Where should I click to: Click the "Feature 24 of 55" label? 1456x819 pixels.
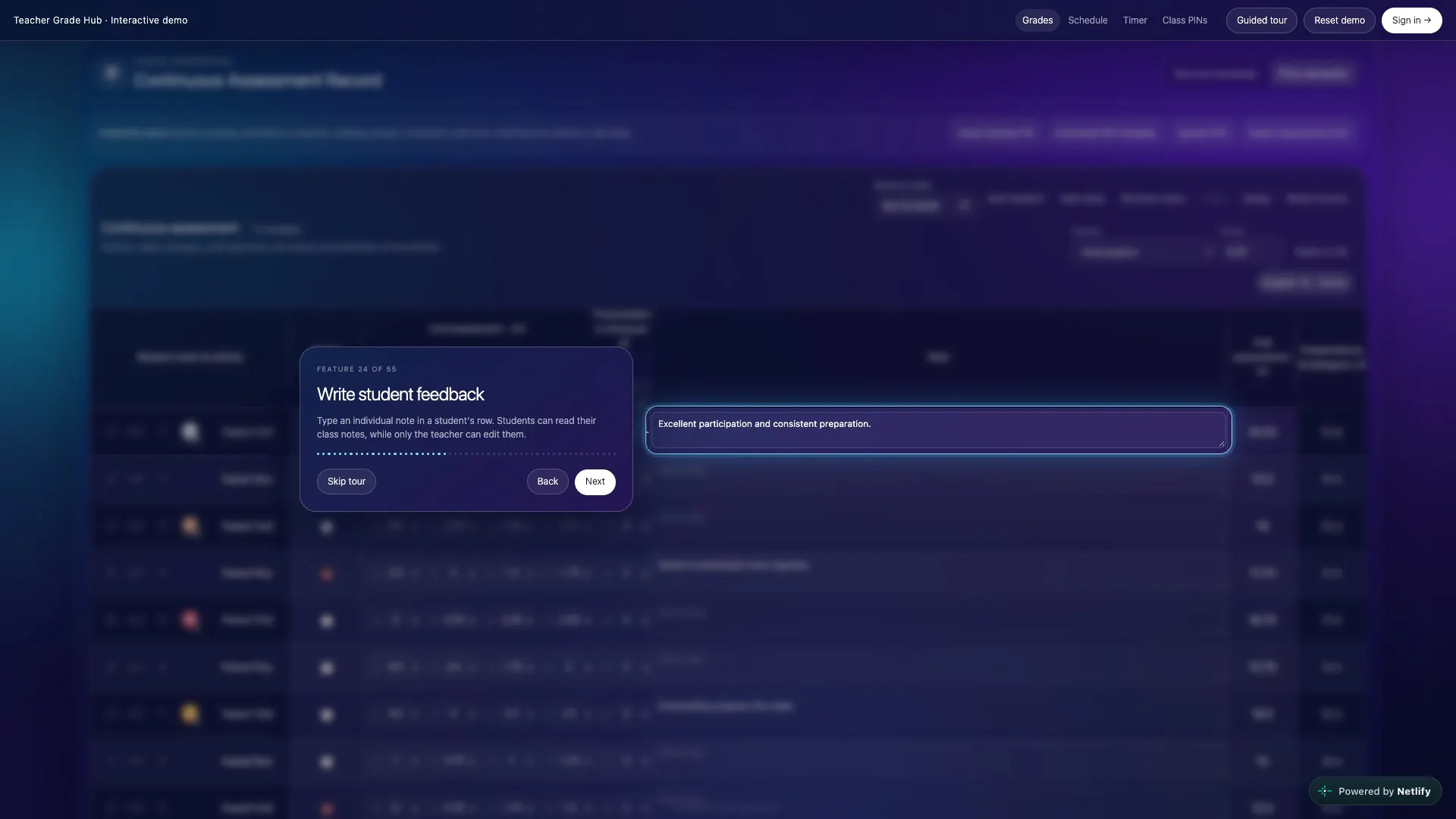[x=356, y=369]
